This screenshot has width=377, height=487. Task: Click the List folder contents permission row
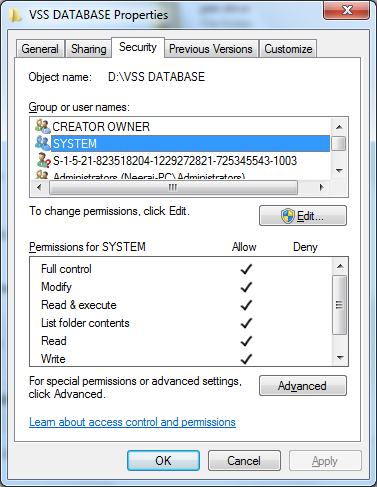[181, 323]
